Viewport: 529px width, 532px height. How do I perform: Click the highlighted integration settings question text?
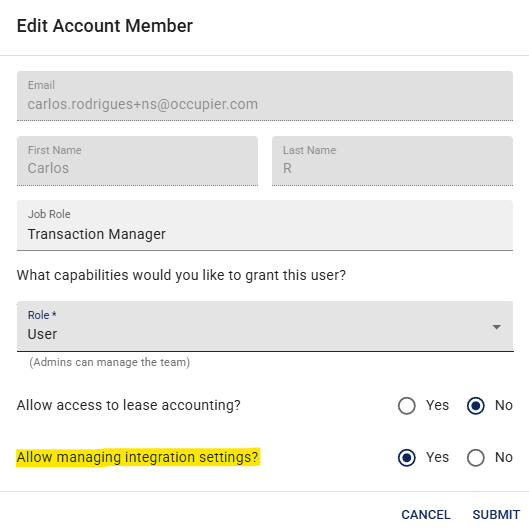tap(137, 457)
